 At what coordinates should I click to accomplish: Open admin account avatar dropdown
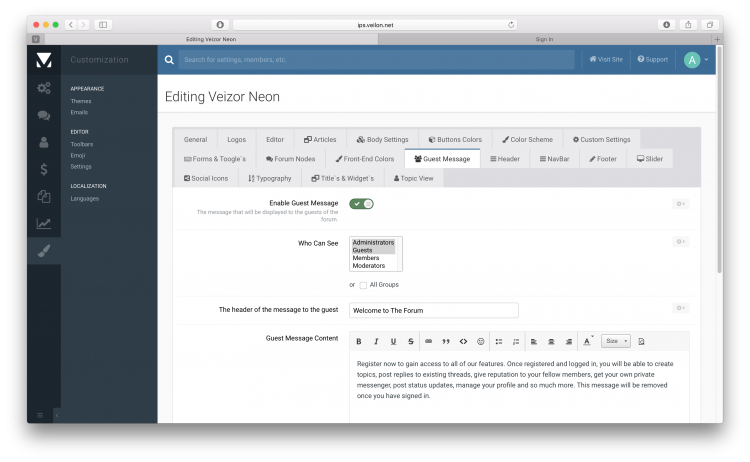pos(696,60)
